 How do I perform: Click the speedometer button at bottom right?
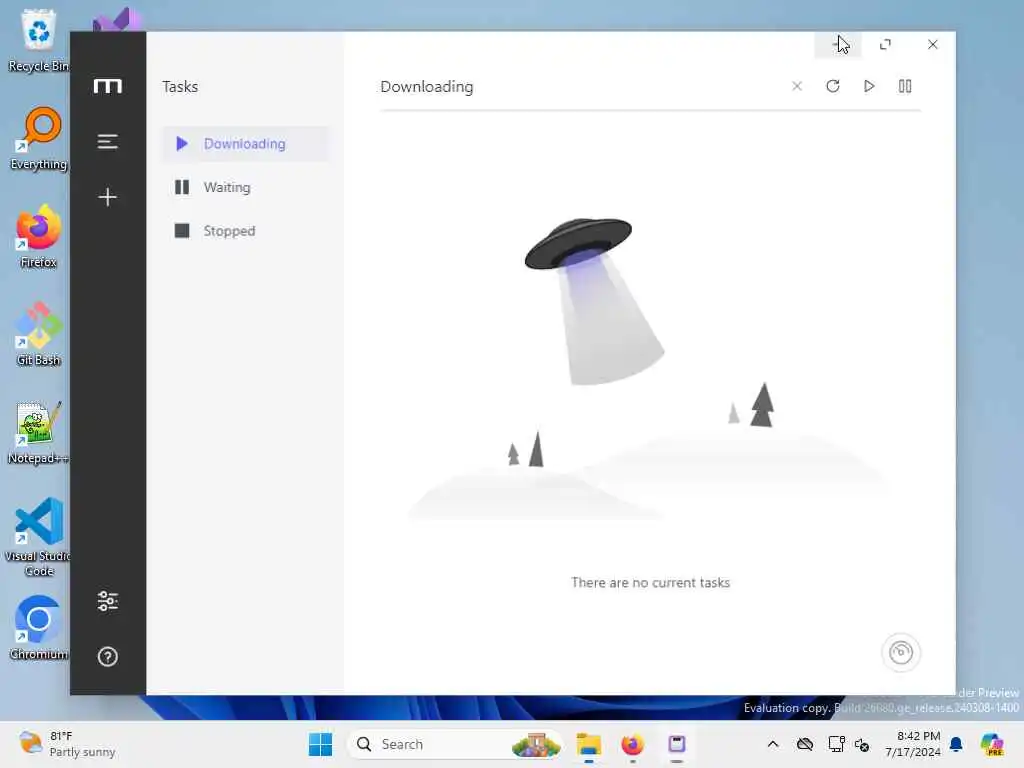point(901,652)
